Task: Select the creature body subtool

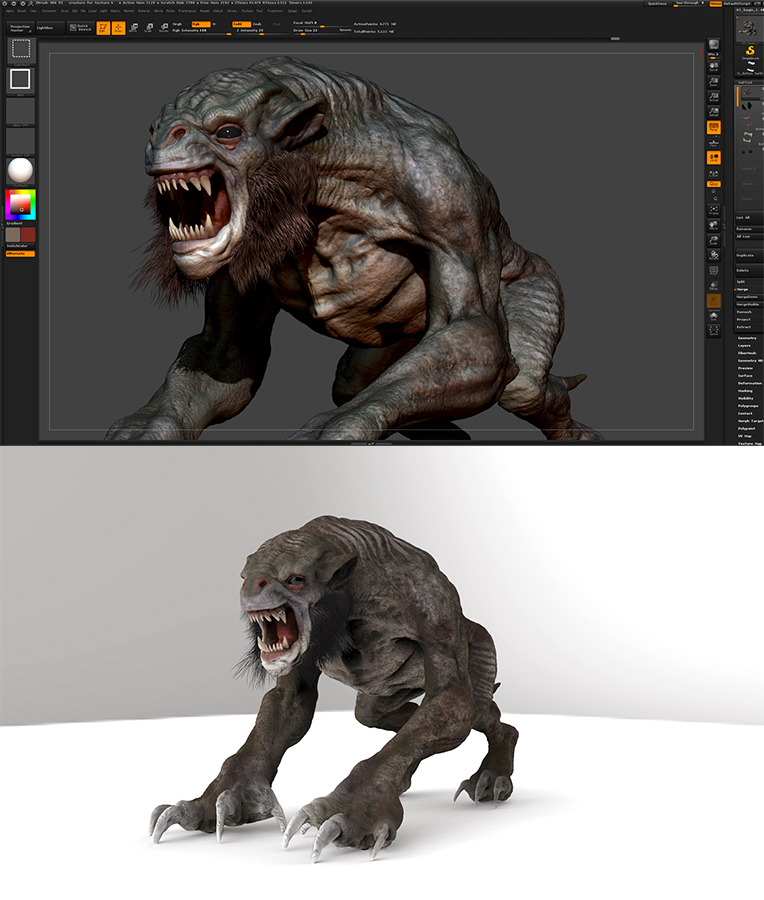Action: tap(747, 92)
